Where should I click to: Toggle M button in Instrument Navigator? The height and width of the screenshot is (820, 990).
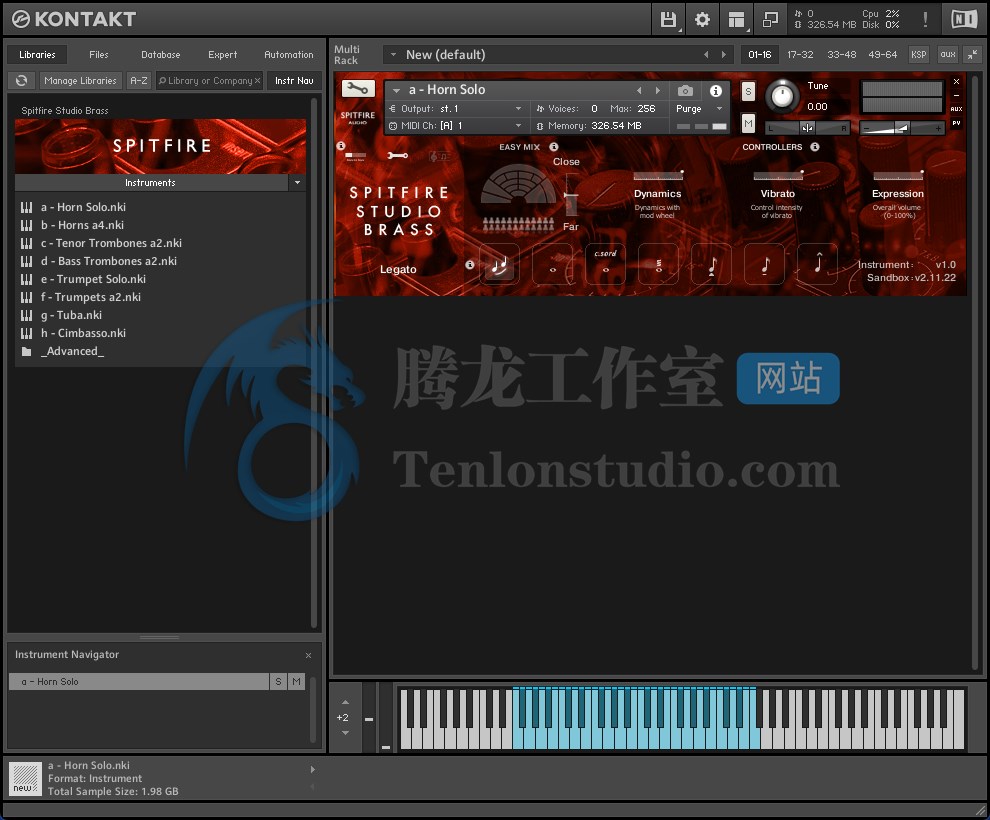296,682
